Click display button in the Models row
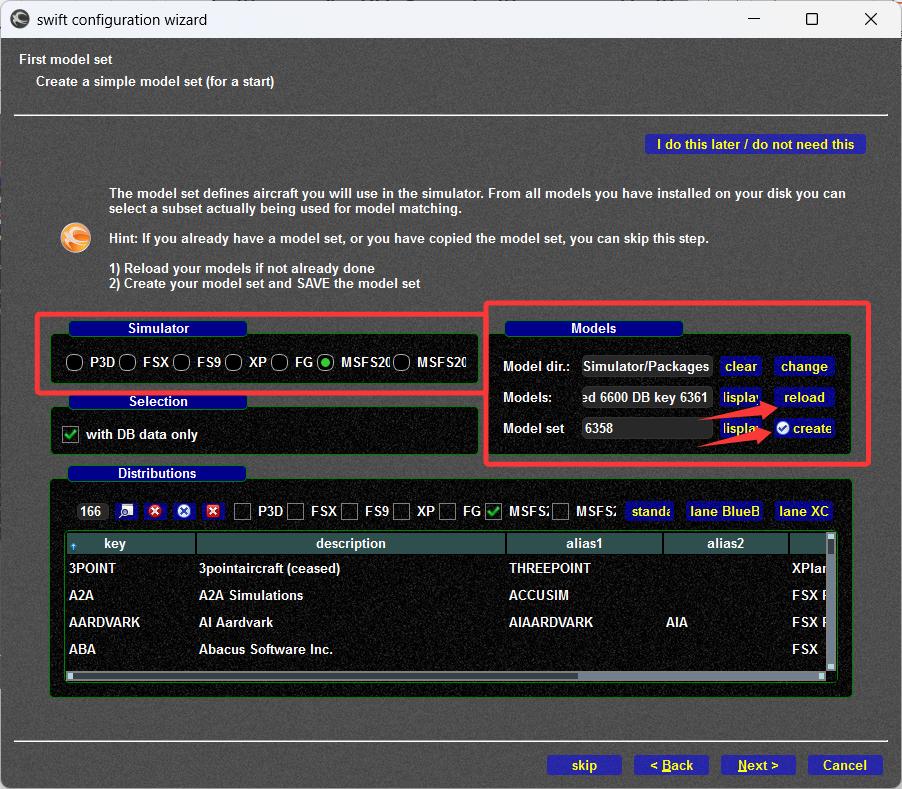902x789 pixels. (740, 397)
